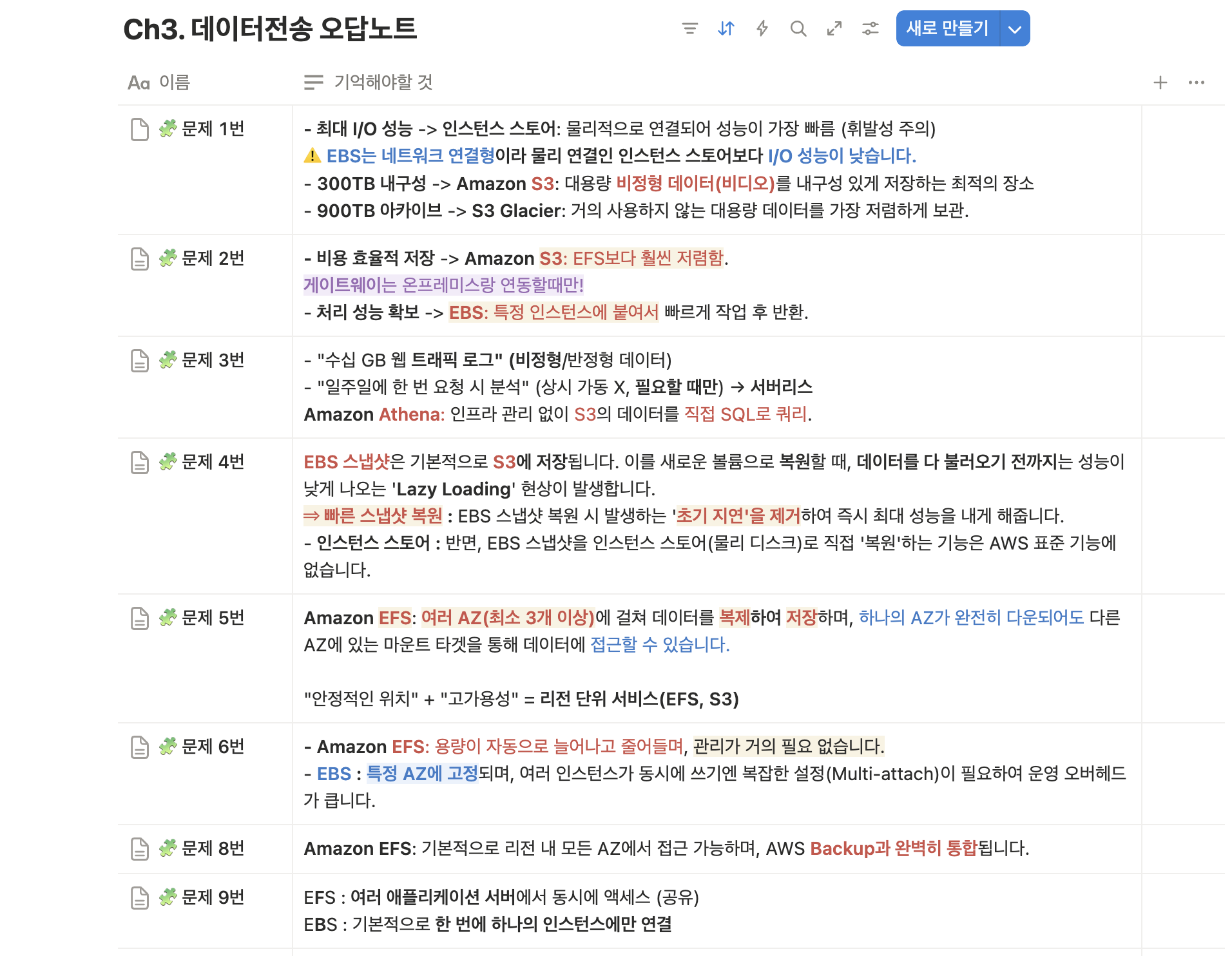Open the filter icon on the database toolbar
This screenshot has height=956, width=1232.
pos(689,28)
